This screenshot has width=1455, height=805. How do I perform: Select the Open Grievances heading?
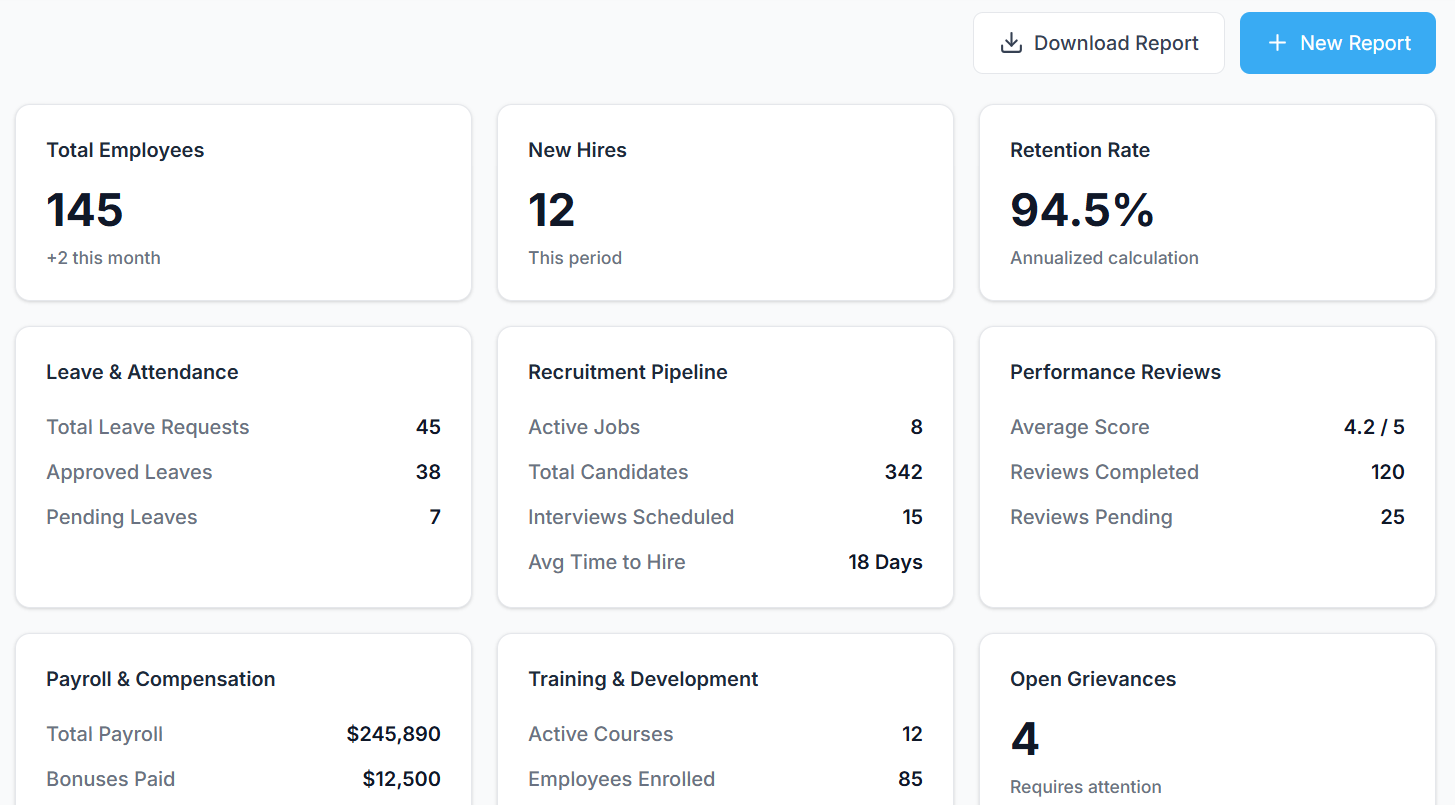tap(1093, 679)
